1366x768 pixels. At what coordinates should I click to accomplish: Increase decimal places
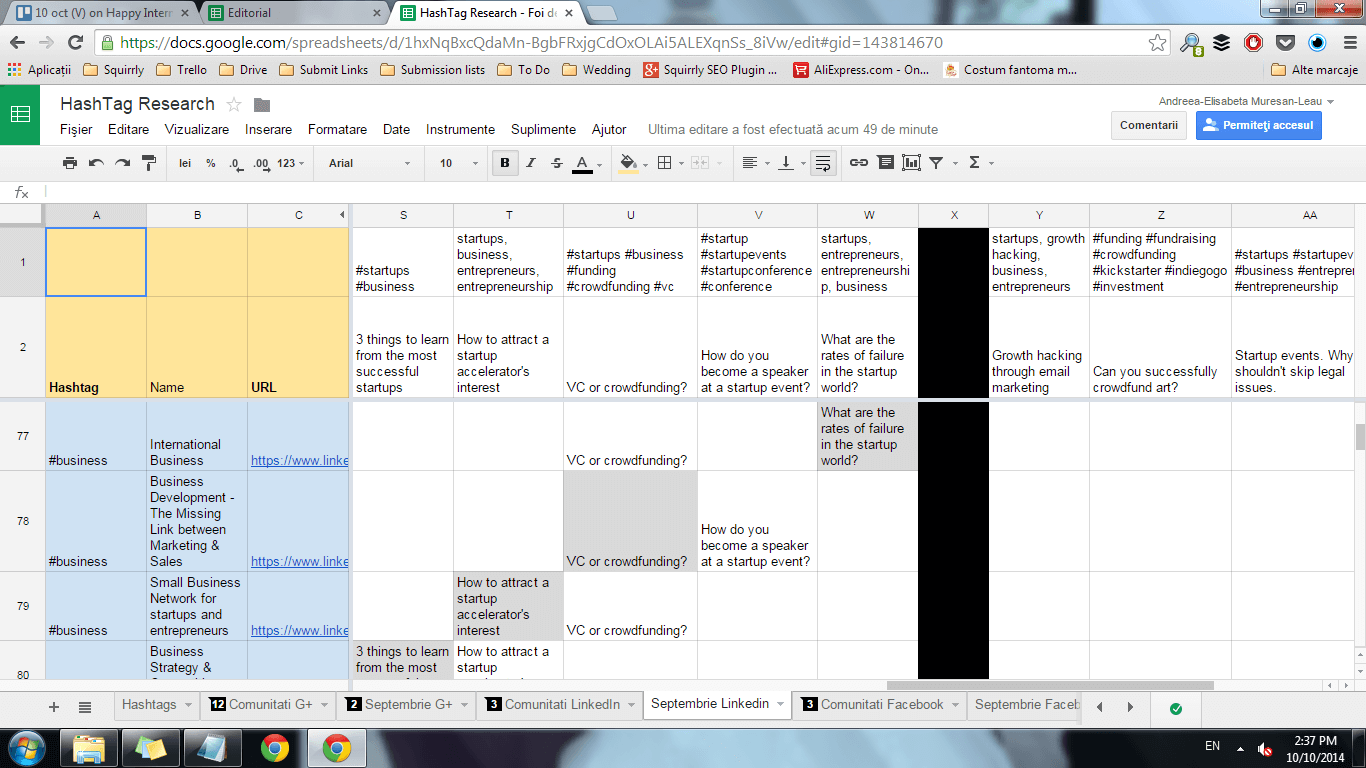(262, 163)
